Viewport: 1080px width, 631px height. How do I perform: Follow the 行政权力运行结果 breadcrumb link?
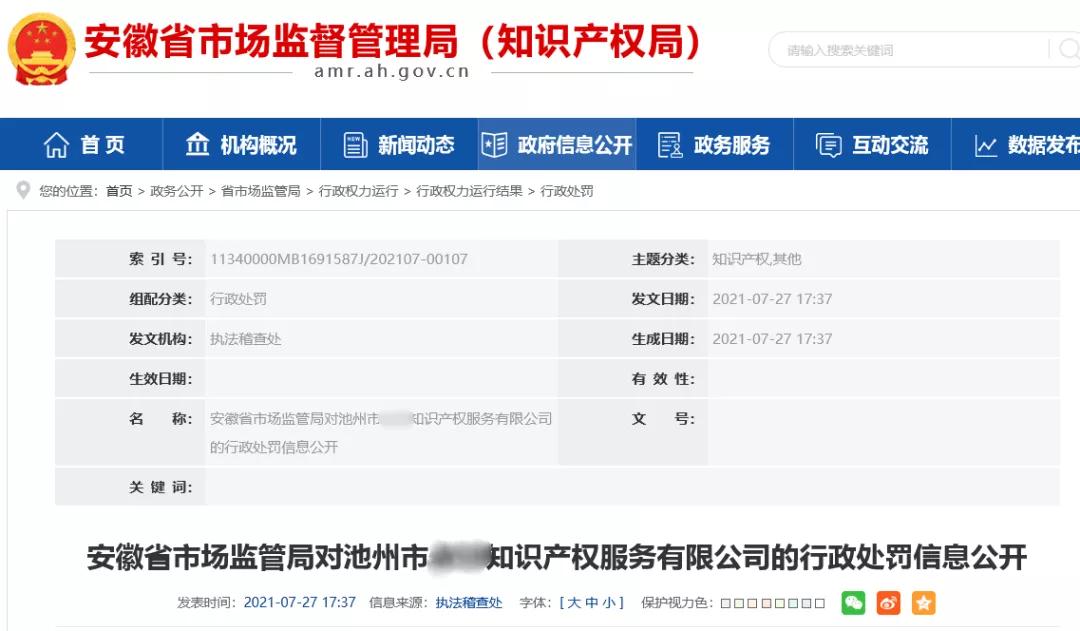[x=469, y=191]
